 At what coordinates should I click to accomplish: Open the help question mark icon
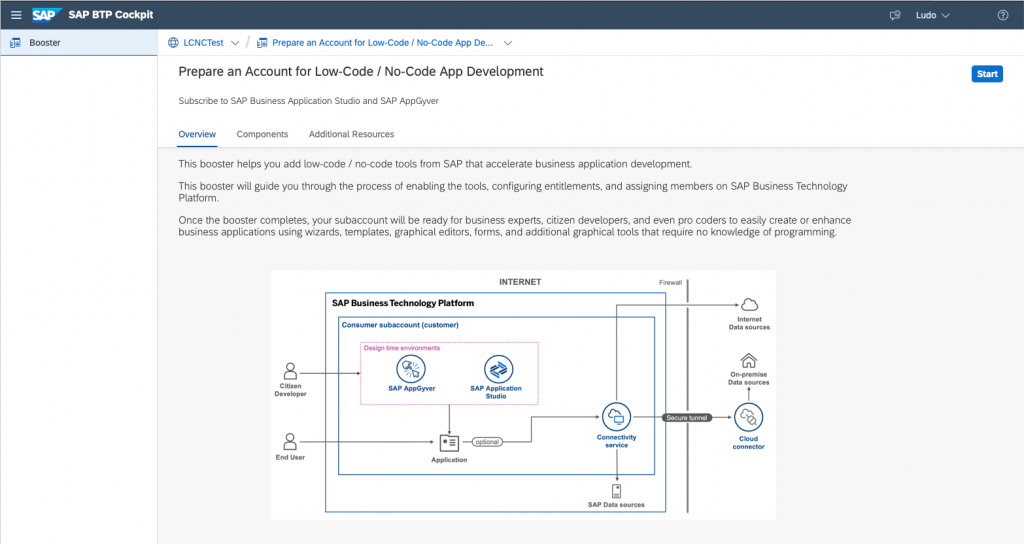pyautogui.click(x=1002, y=15)
